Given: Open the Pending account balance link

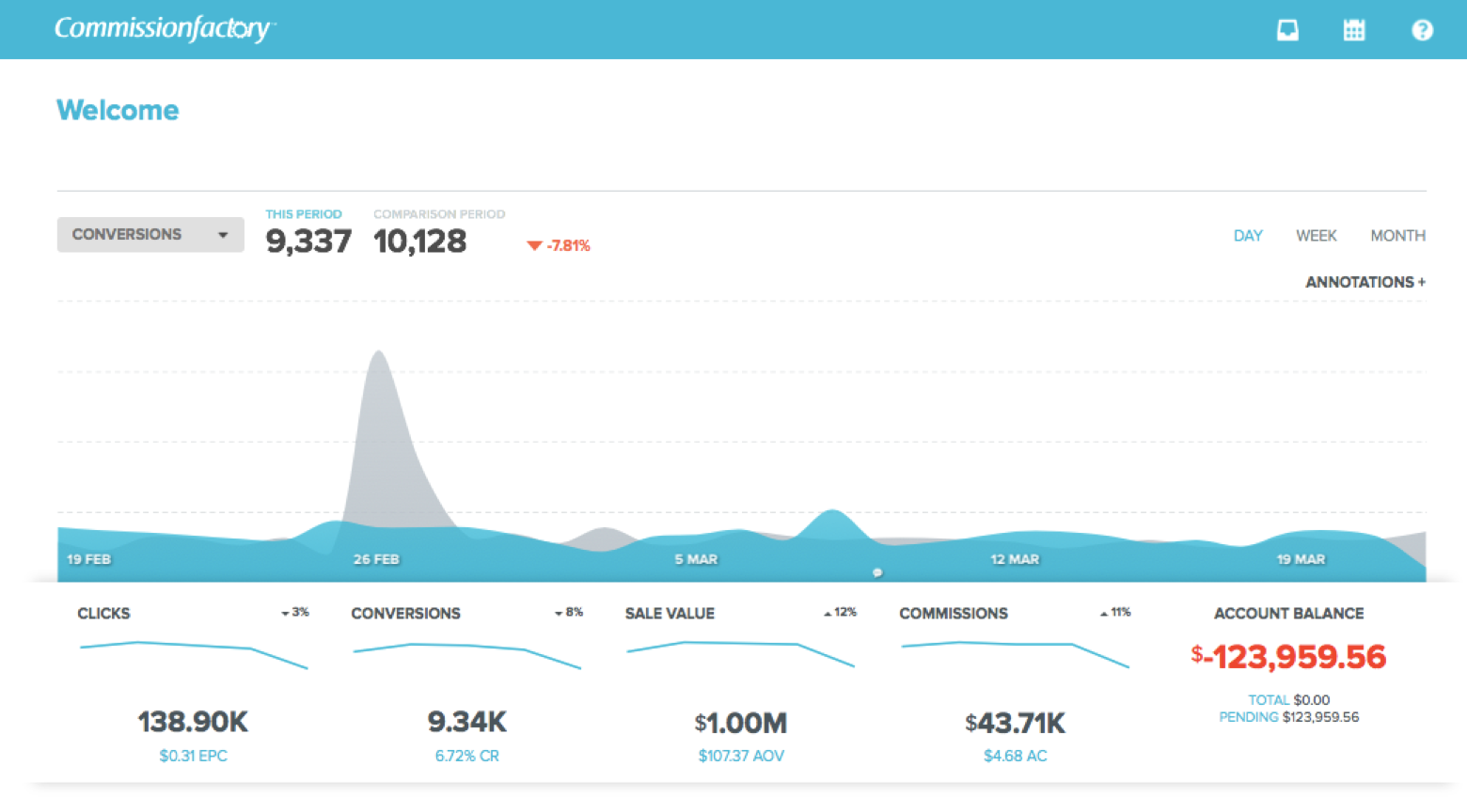Looking at the screenshot, I should coord(1249,717).
